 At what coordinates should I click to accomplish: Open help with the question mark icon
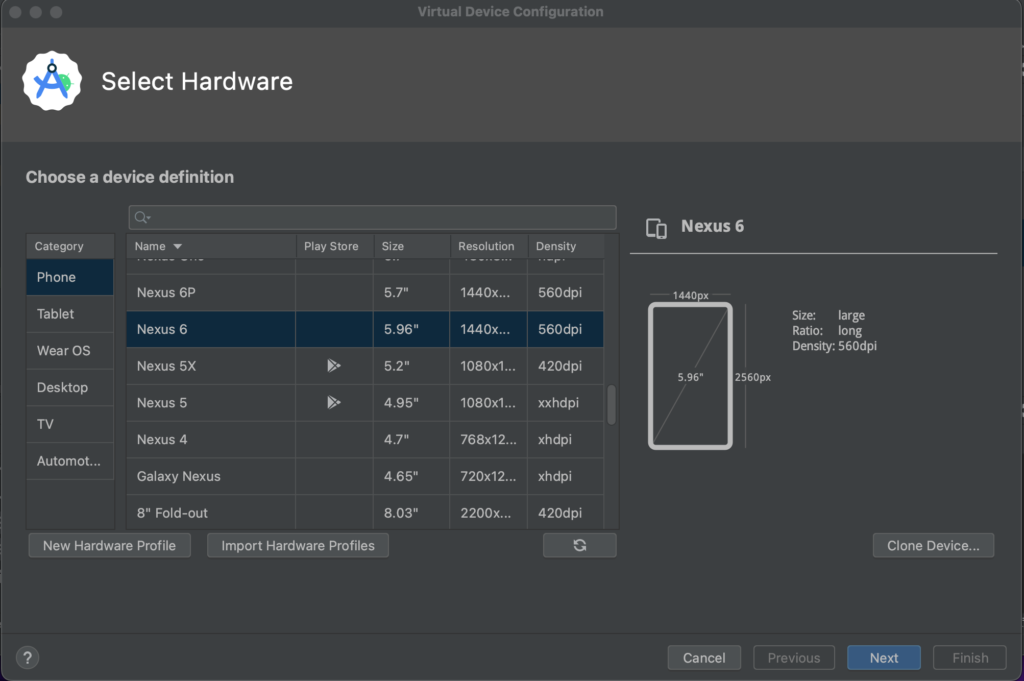click(x=27, y=657)
